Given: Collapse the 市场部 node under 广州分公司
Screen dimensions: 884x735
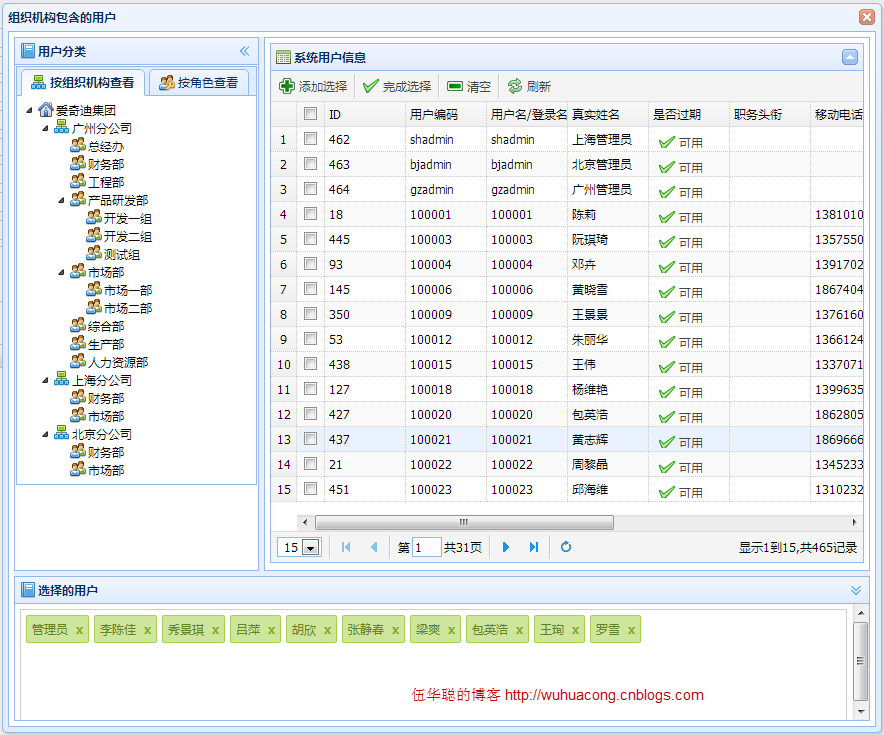Looking at the screenshot, I should 61,273.
